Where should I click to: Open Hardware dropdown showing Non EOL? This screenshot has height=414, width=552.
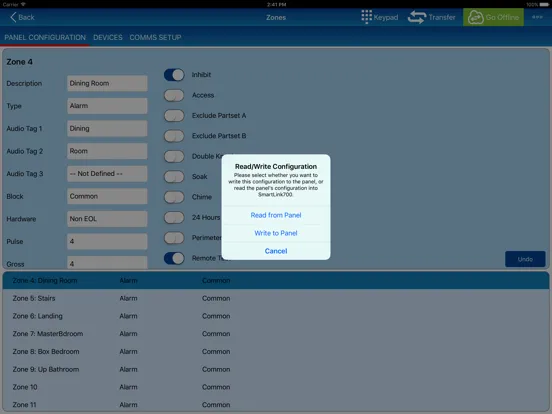107,219
